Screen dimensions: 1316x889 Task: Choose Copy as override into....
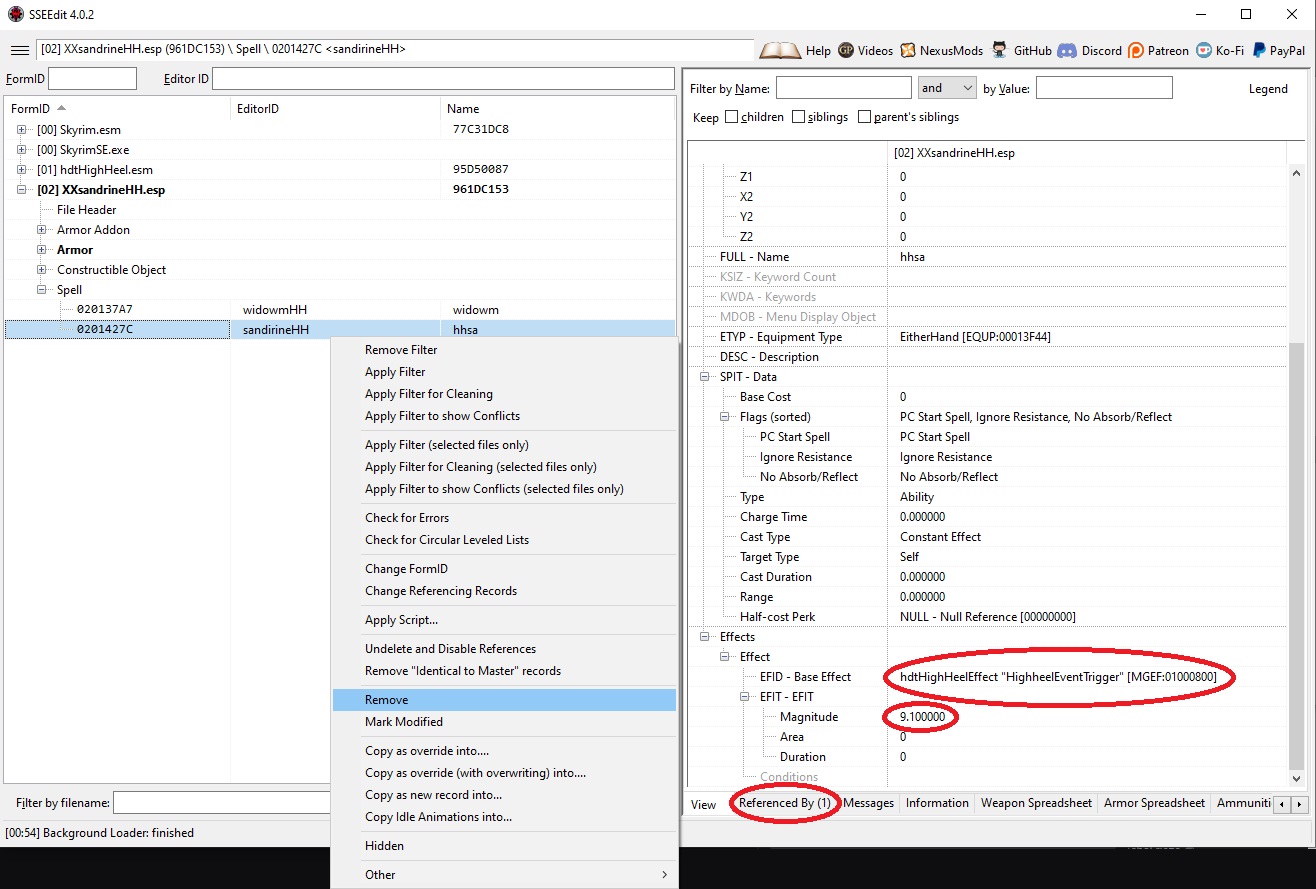point(504,751)
